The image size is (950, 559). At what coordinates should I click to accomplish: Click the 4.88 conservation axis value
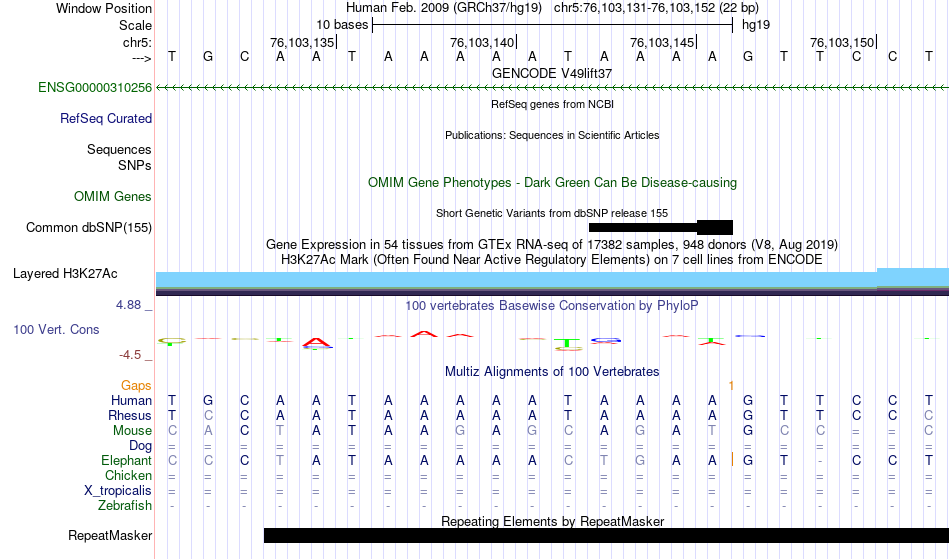coord(128,305)
